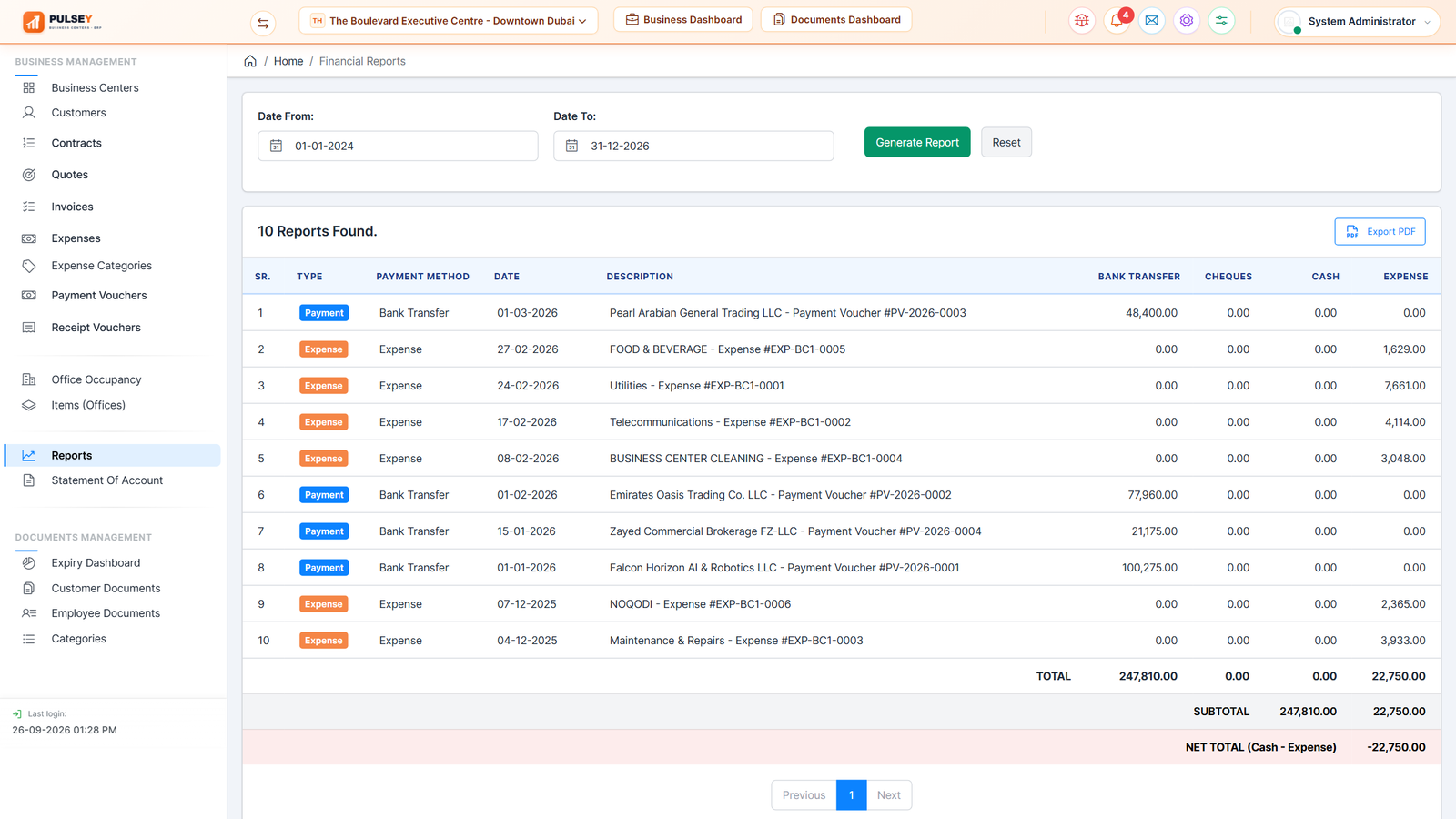The image size is (1456, 819).
Task: Click the Date From input field
Action: pyautogui.click(x=398, y=146)
